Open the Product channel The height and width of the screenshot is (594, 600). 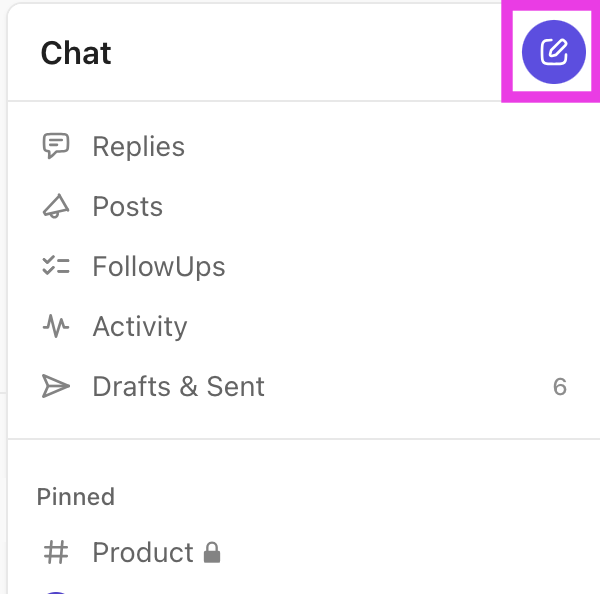click(x=142, y=552)
